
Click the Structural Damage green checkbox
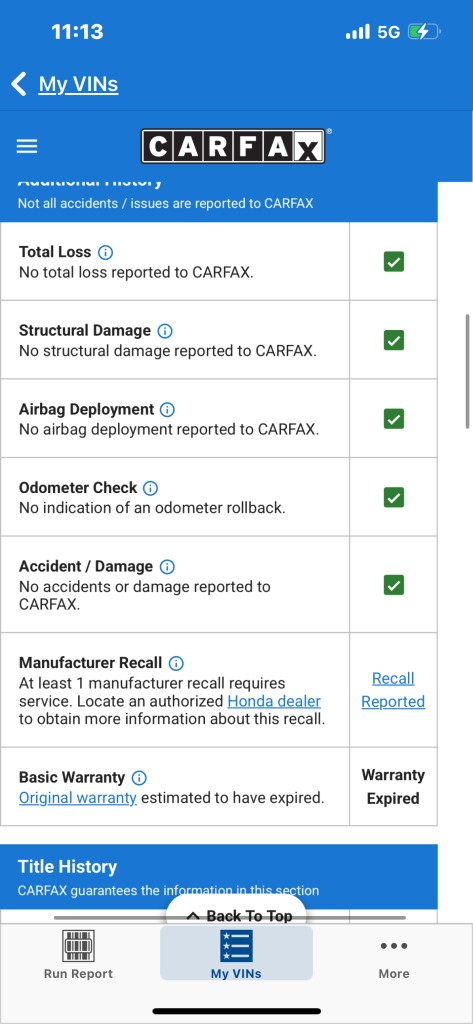tap(393, 340)
